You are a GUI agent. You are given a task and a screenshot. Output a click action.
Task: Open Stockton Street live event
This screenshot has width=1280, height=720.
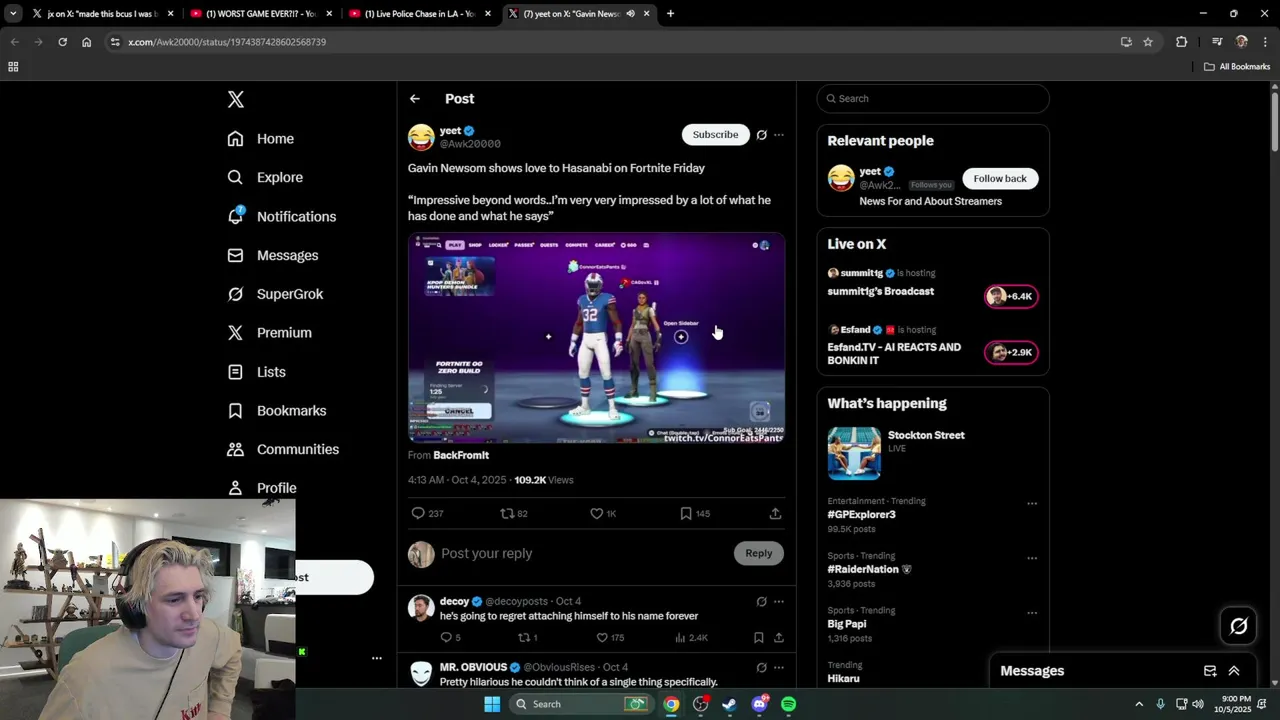point(932,452)
